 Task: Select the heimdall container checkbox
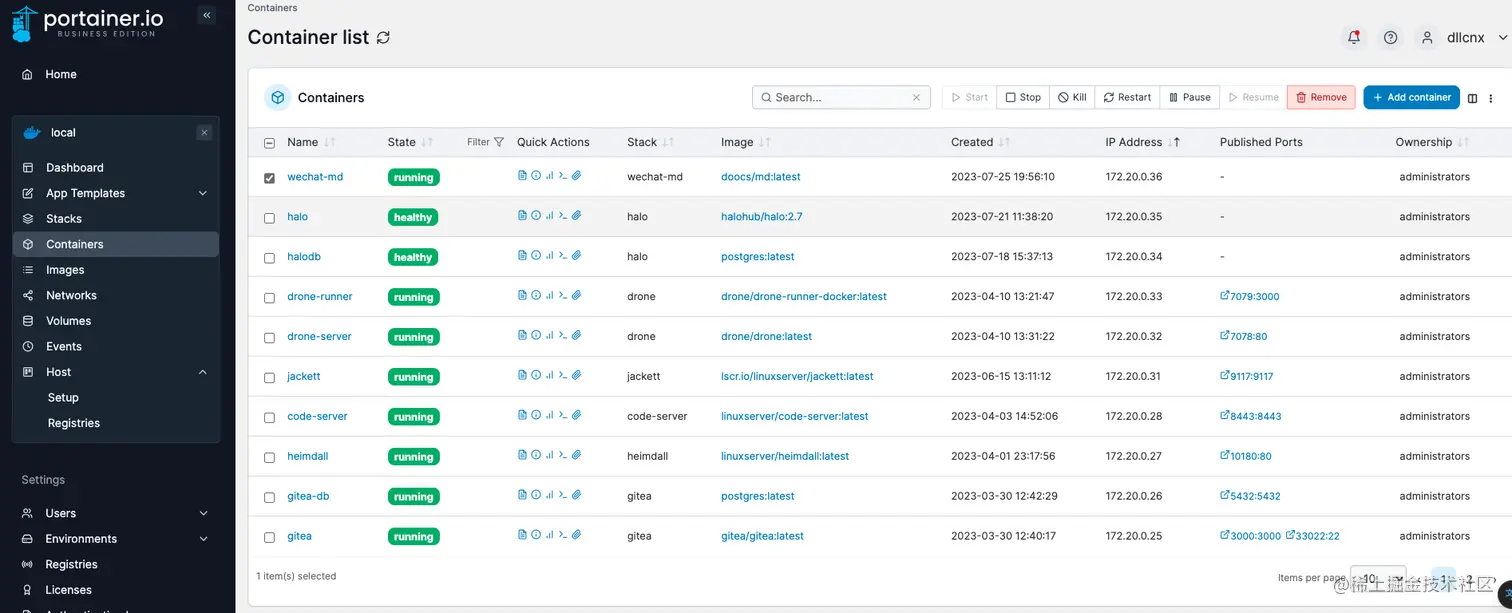(269, 458)
